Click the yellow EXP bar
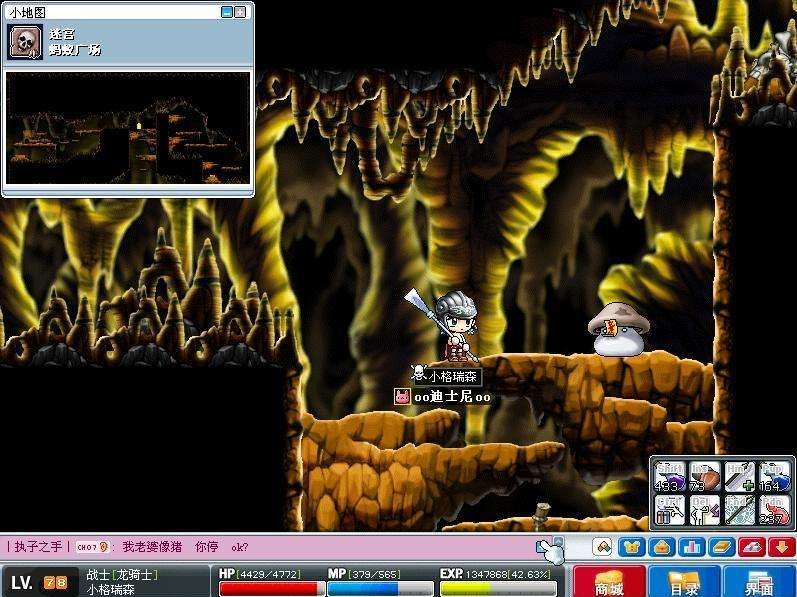The image size is (797, 597). tap(498, 589)
